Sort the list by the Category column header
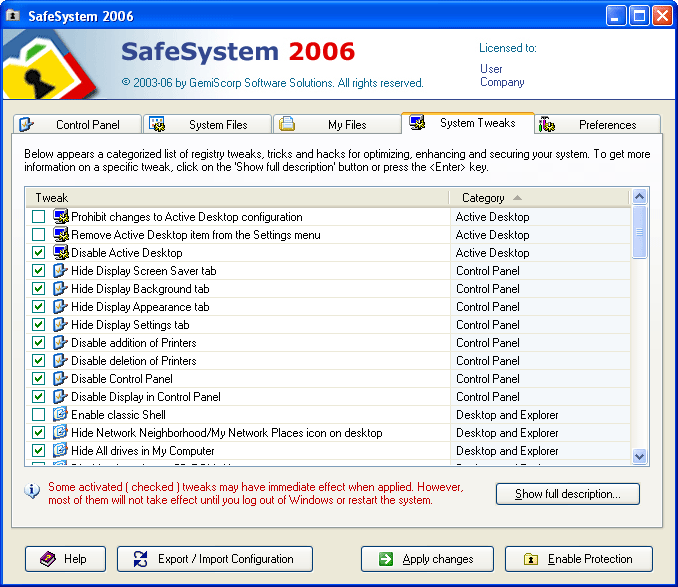Image resolution: width=678 pixels, height=587 pixels. coord(539,198)
